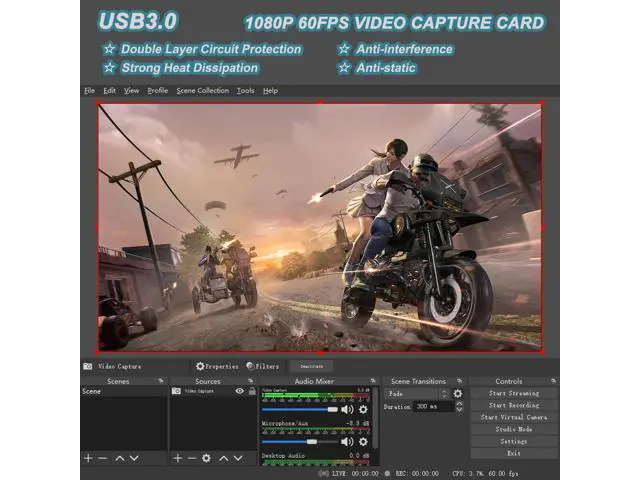640x480 pixels.
Task: Open the File menu
Action: click(x=89, y=91)
